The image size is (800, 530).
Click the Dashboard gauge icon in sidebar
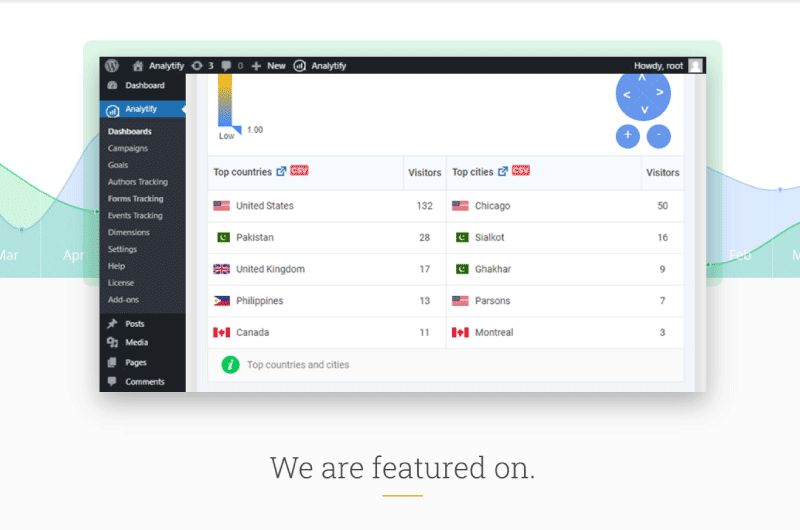[112, 85]
